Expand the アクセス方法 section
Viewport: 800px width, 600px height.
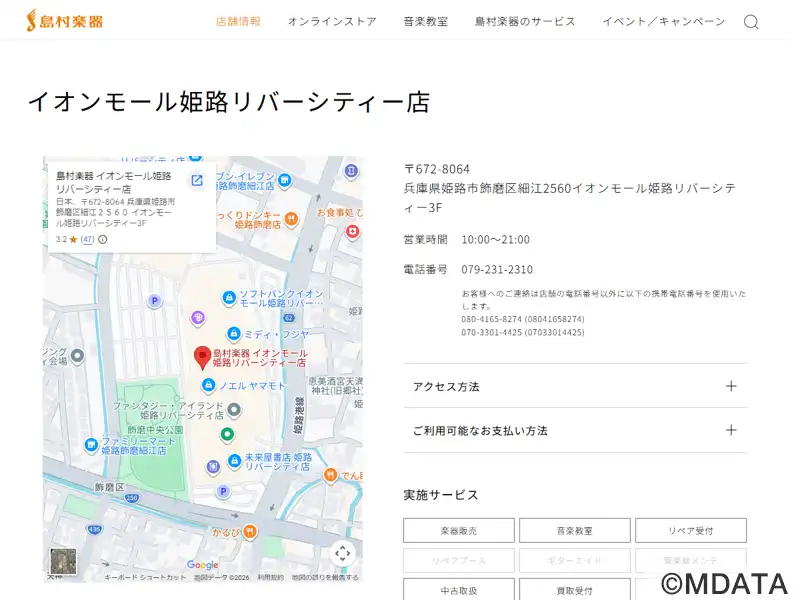575,386
